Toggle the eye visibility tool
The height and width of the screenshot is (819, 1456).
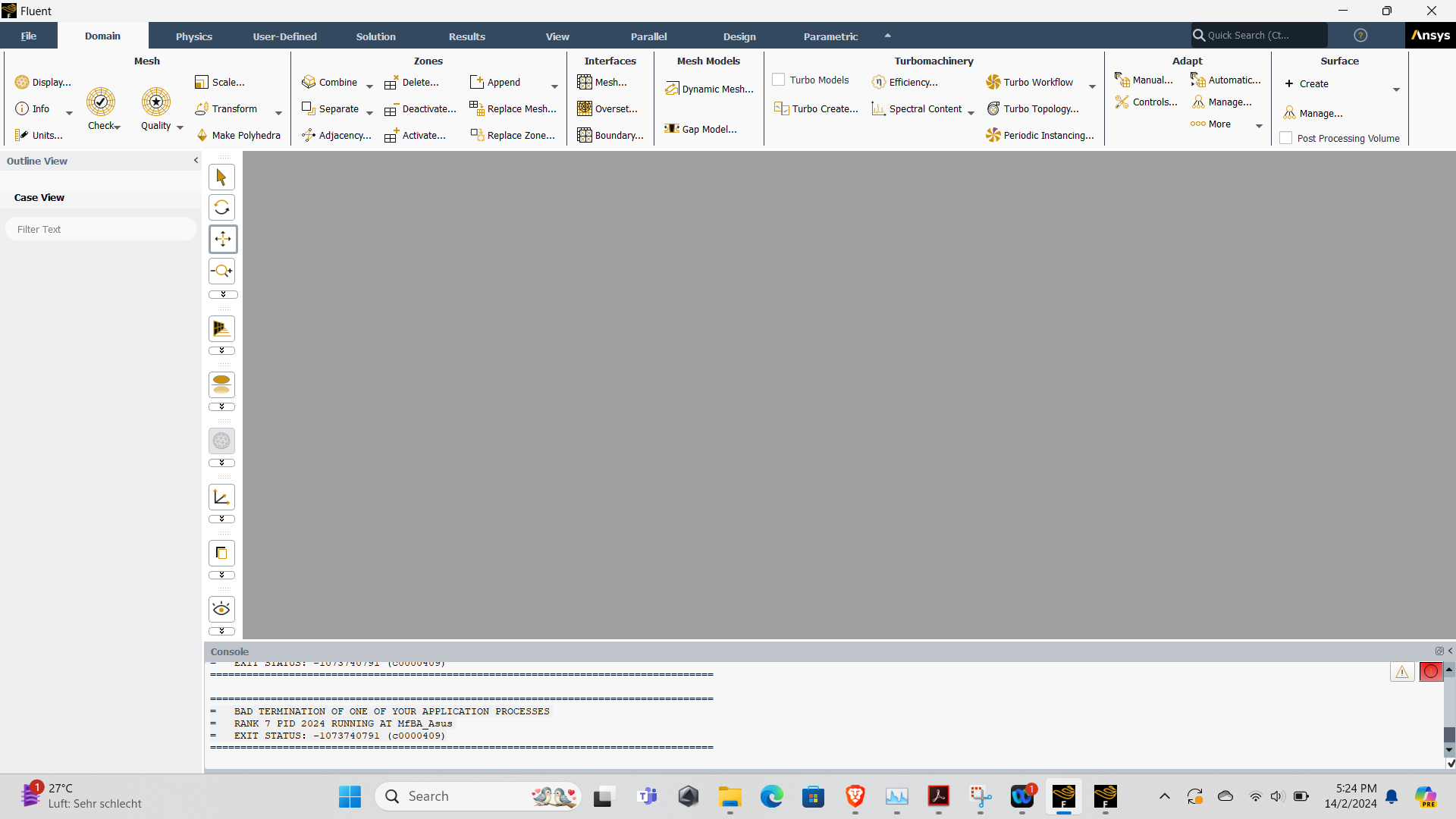coord(221,609)
